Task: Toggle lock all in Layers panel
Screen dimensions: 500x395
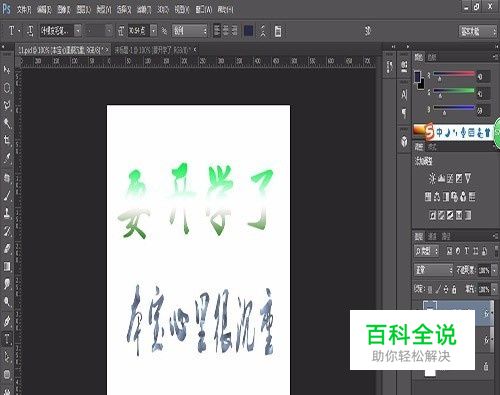Action: pyautogui.click(x=454, y=289)
